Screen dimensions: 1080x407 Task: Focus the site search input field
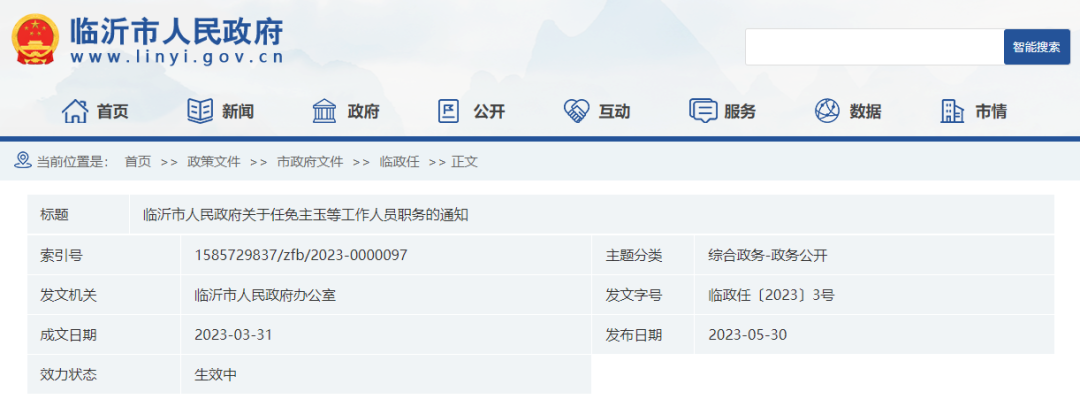(875, 47)
